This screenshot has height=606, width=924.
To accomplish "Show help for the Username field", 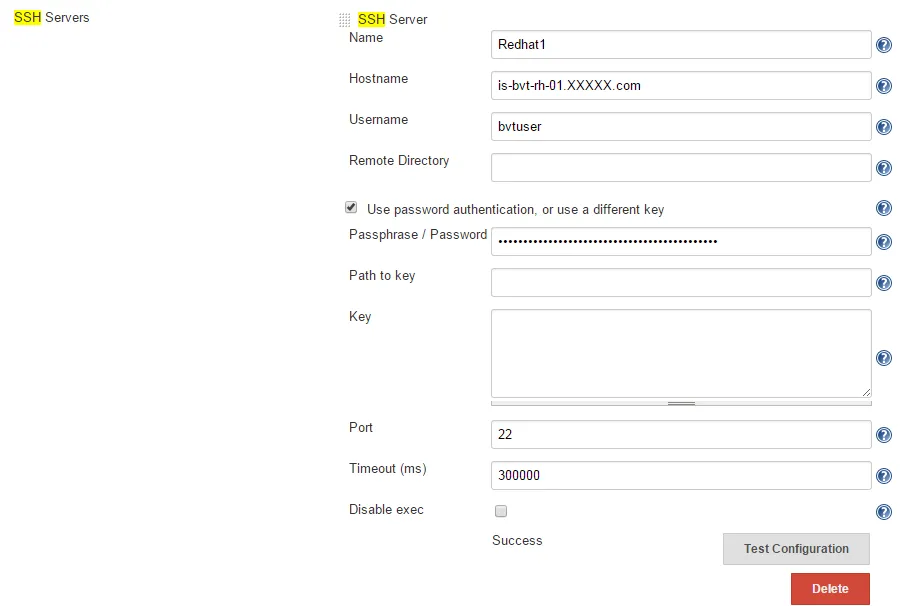I will point(884,127).
